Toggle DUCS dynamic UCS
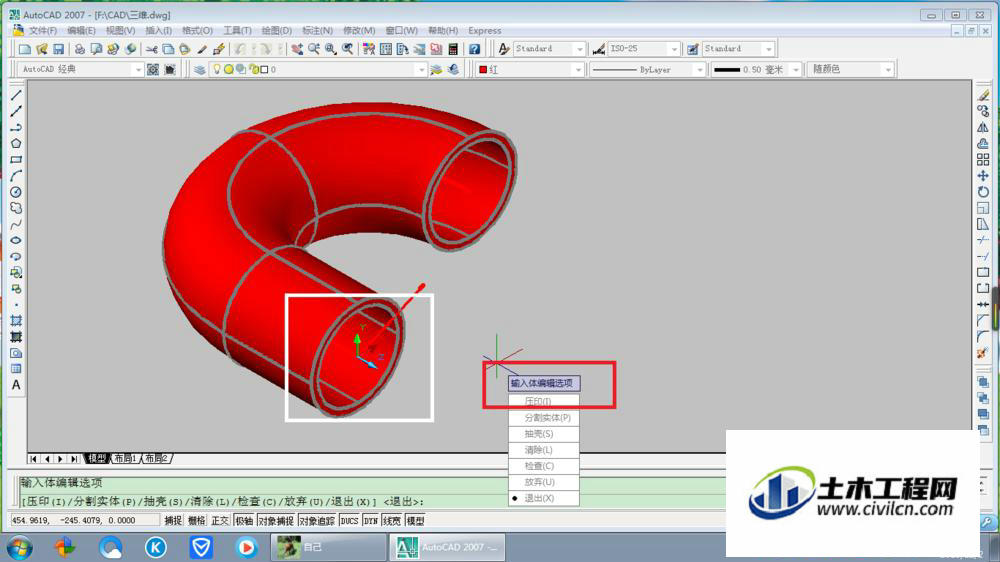 point(349,521)
